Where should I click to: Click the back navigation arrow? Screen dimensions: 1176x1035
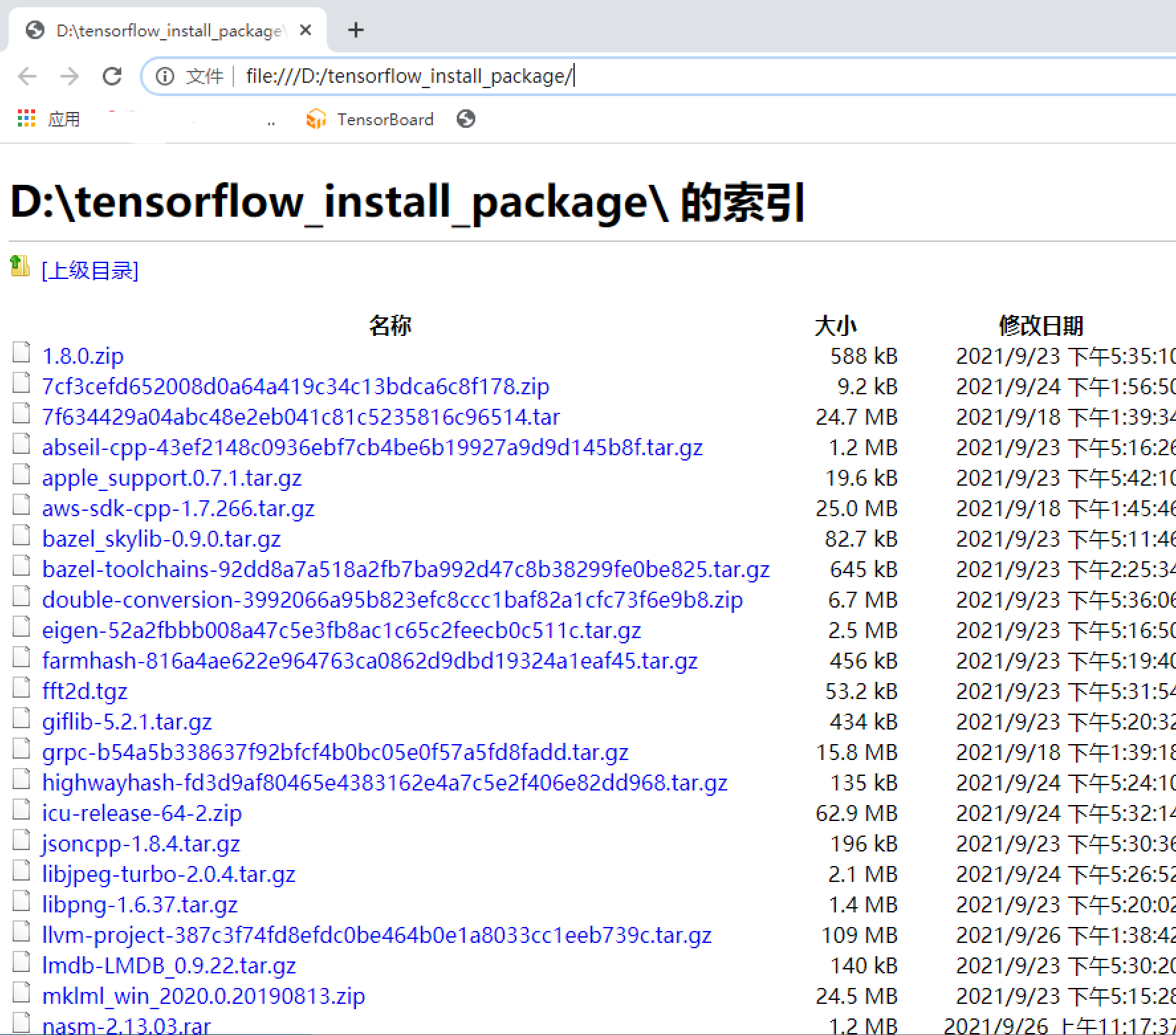click(27, 76)
